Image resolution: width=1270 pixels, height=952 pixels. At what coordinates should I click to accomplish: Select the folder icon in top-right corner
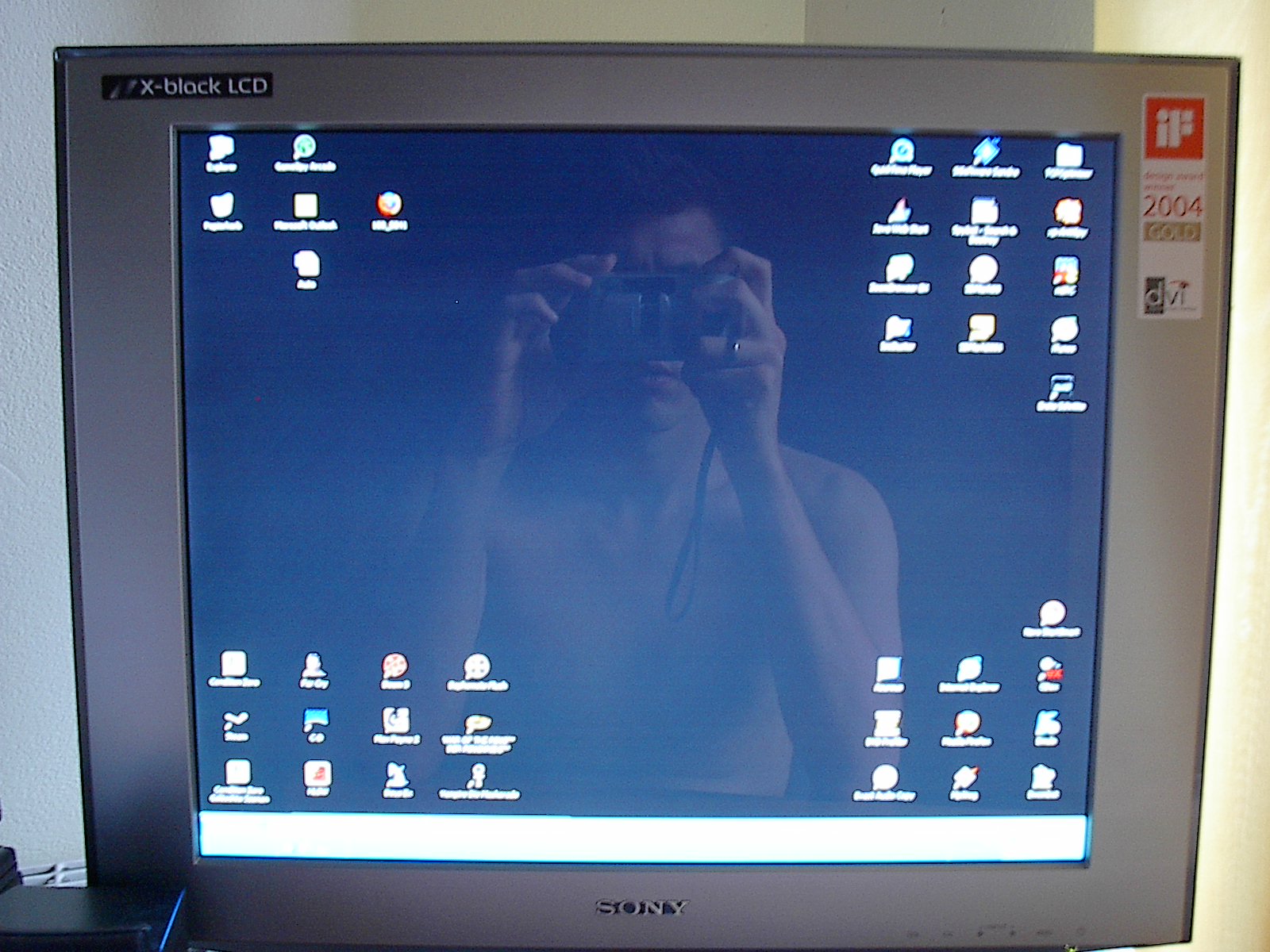point(1068,155)
